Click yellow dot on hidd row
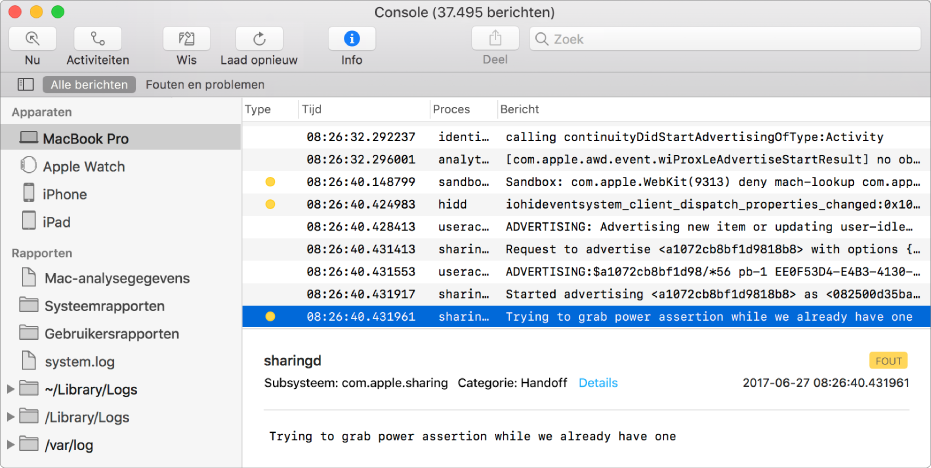931x468 pixels. click(x=270, y=204)
